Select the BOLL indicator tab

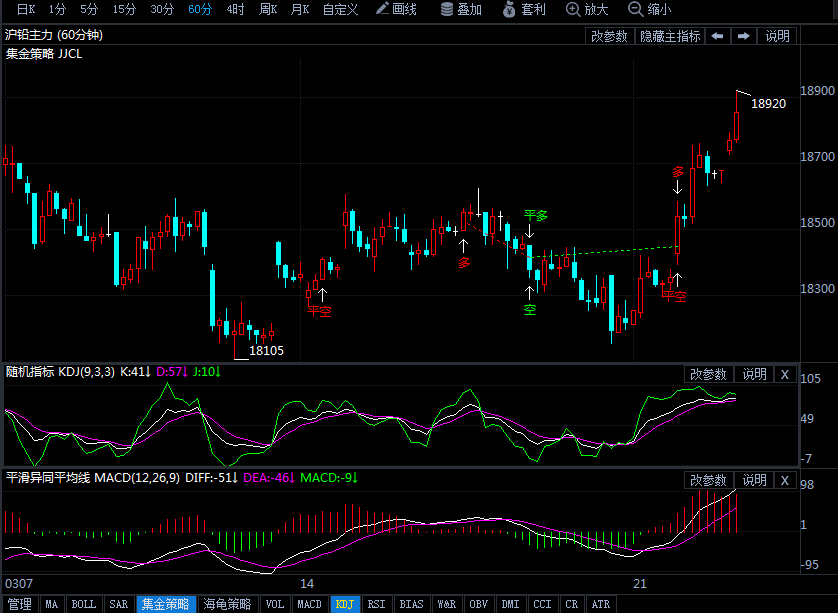(x=84, y=604)
